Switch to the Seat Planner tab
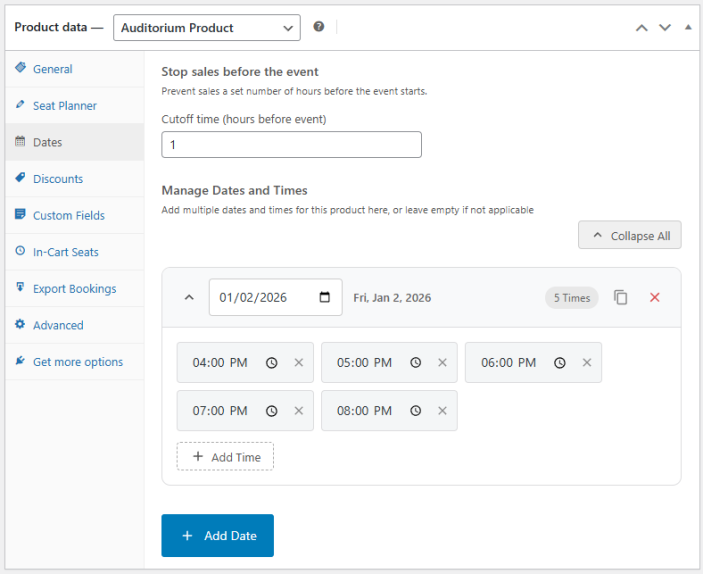703x574 pixels. [64, 106]
